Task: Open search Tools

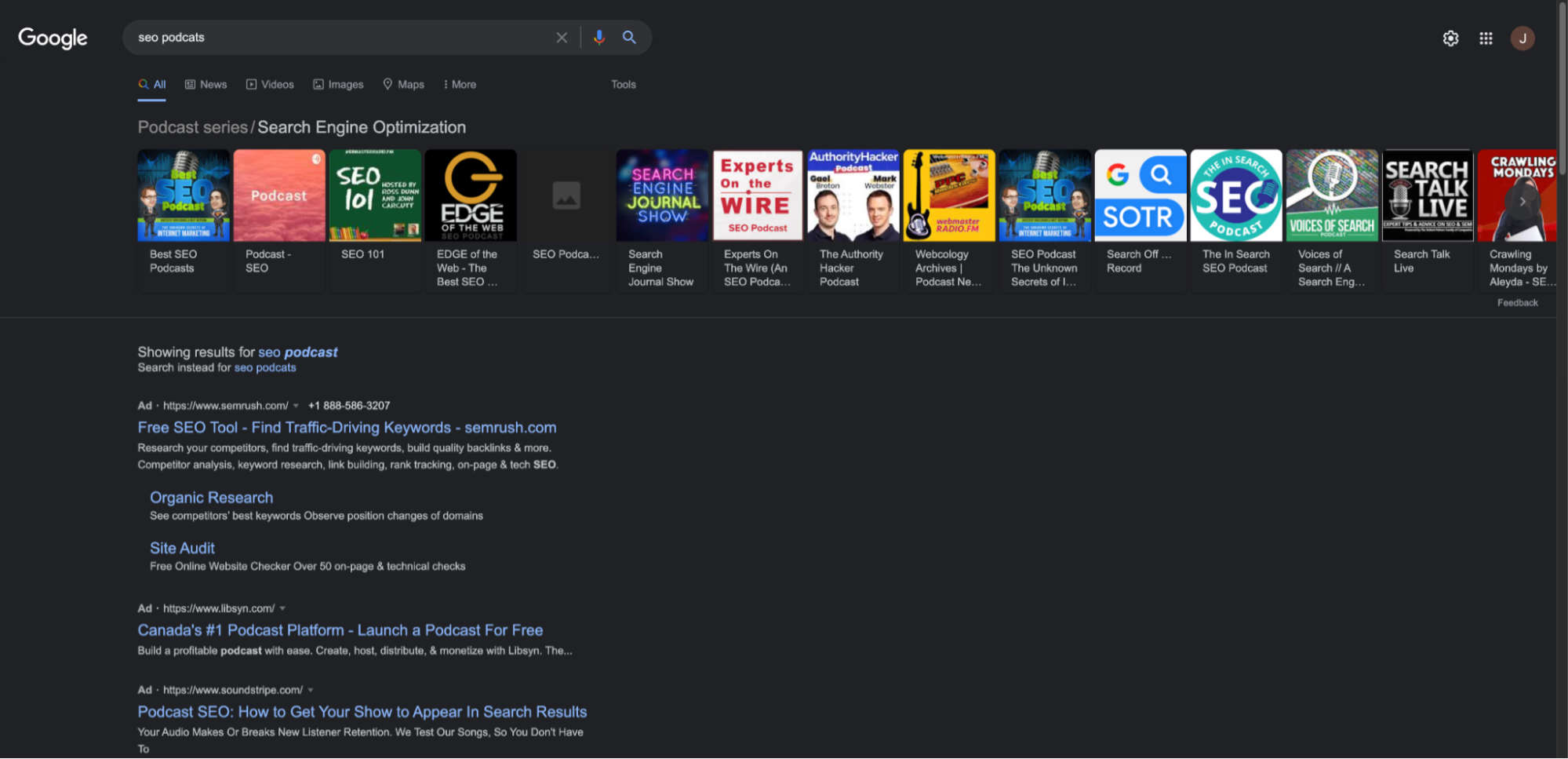Action: point(624,85)
